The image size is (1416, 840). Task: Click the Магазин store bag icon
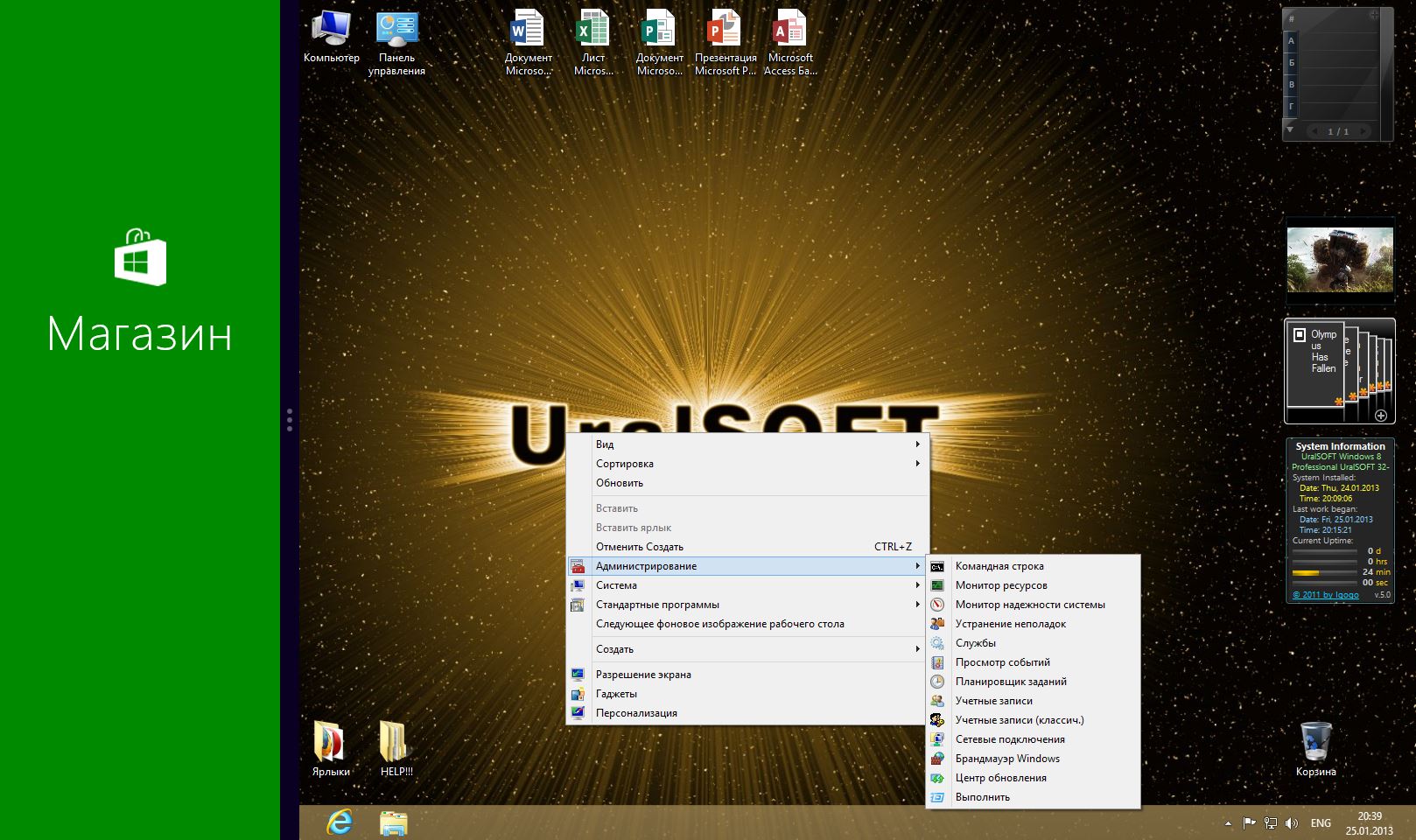(x=140, y=257)
